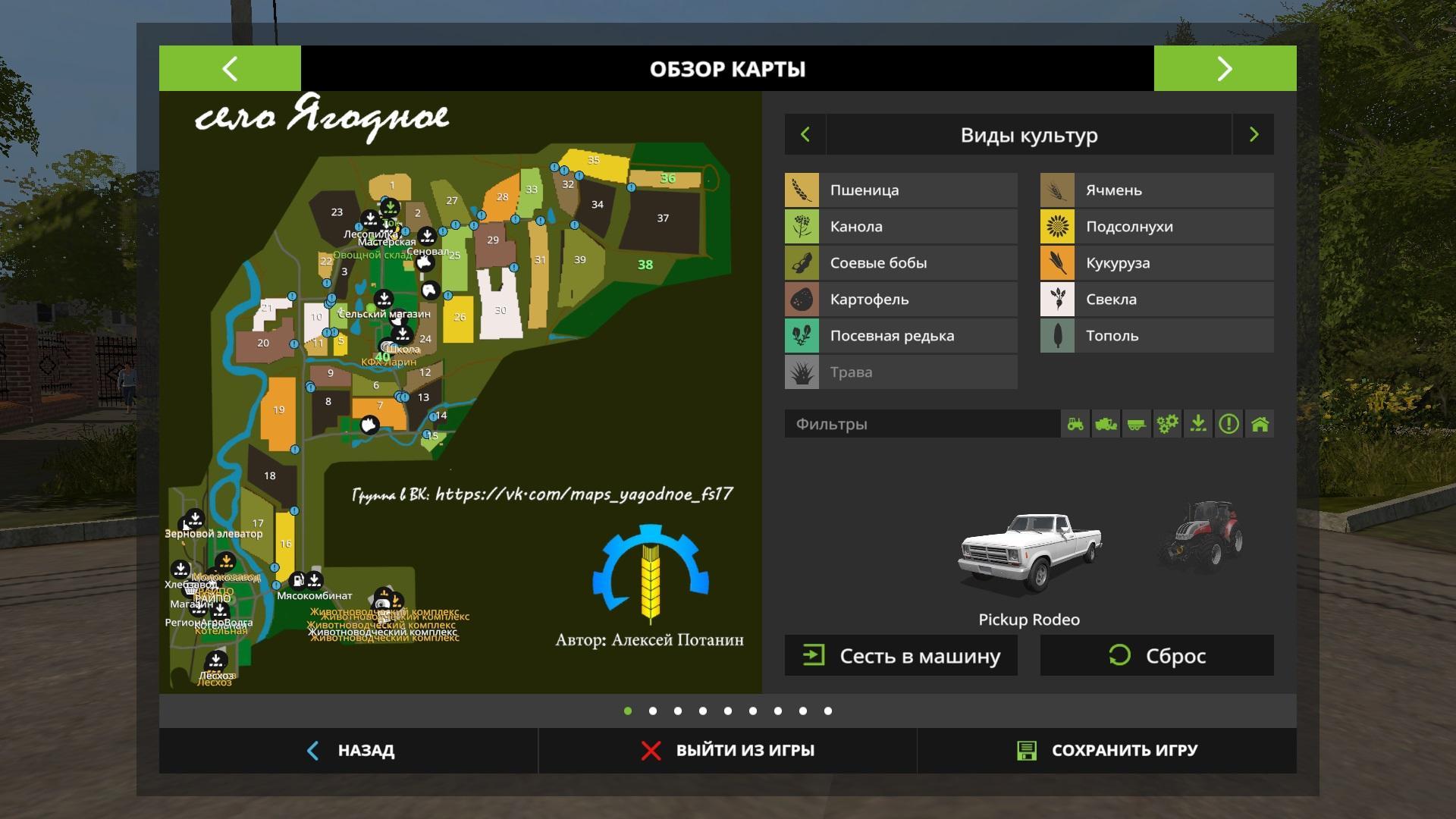Jump to the second page indicator dot

click(x=653, y=711)
